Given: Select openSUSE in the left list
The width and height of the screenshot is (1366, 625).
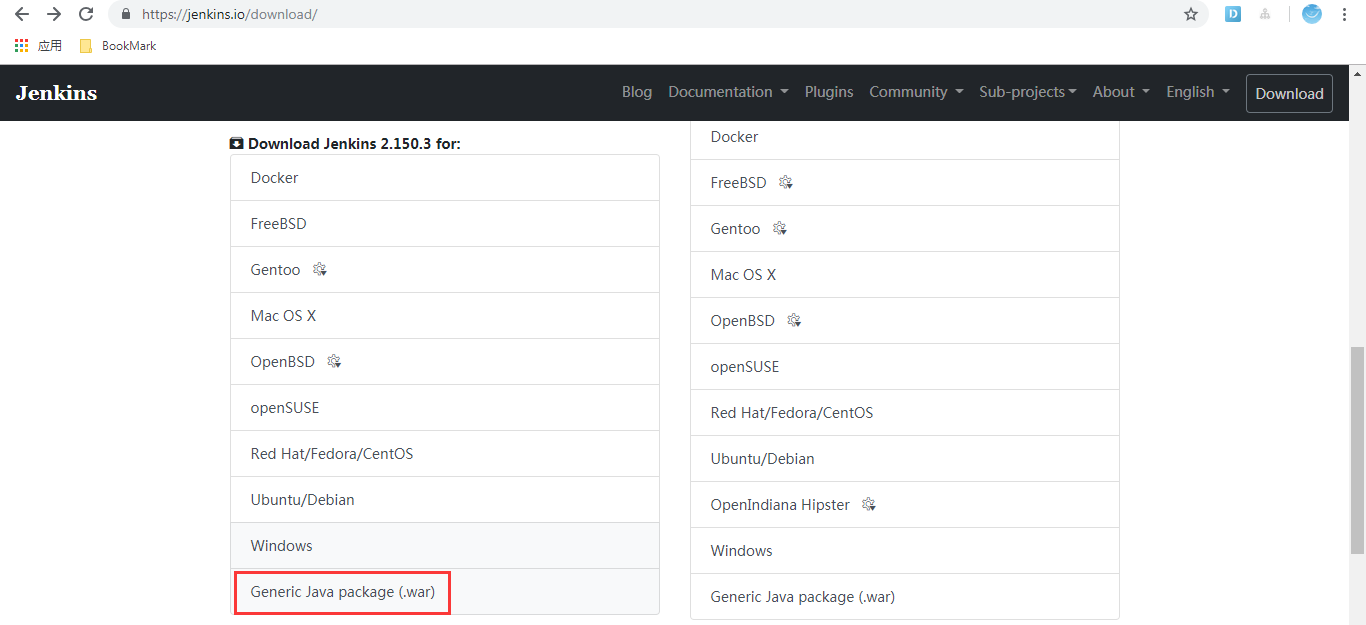Looking at the screenshot, I should coord(445,408).
